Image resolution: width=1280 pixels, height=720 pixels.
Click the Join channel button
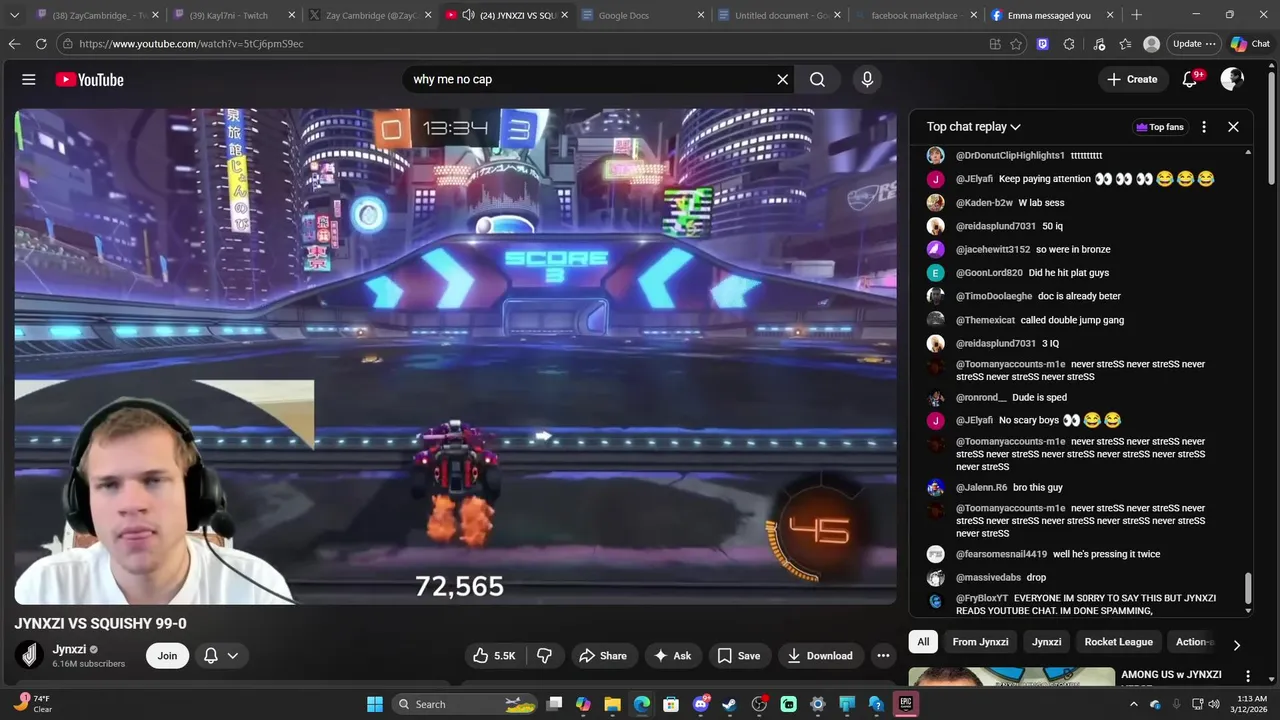click(x=167, y=656)
